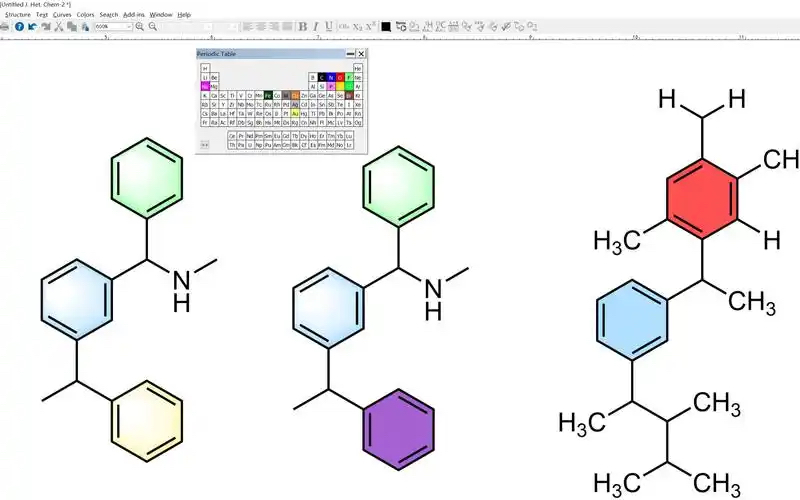Apply the Subscript X₂ formatting
The width and height of the screenshot is (800, 500).
coord(357,26)
